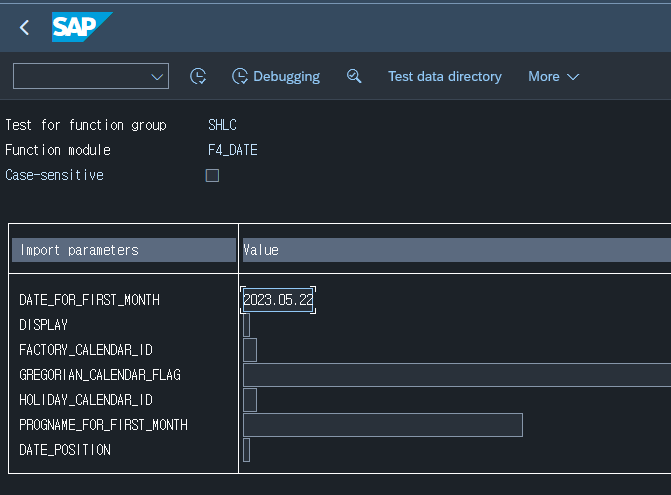Click the DISPLAY value field
Screen dimensions: 671x495
pyautogui.click(x=246, y=325)
